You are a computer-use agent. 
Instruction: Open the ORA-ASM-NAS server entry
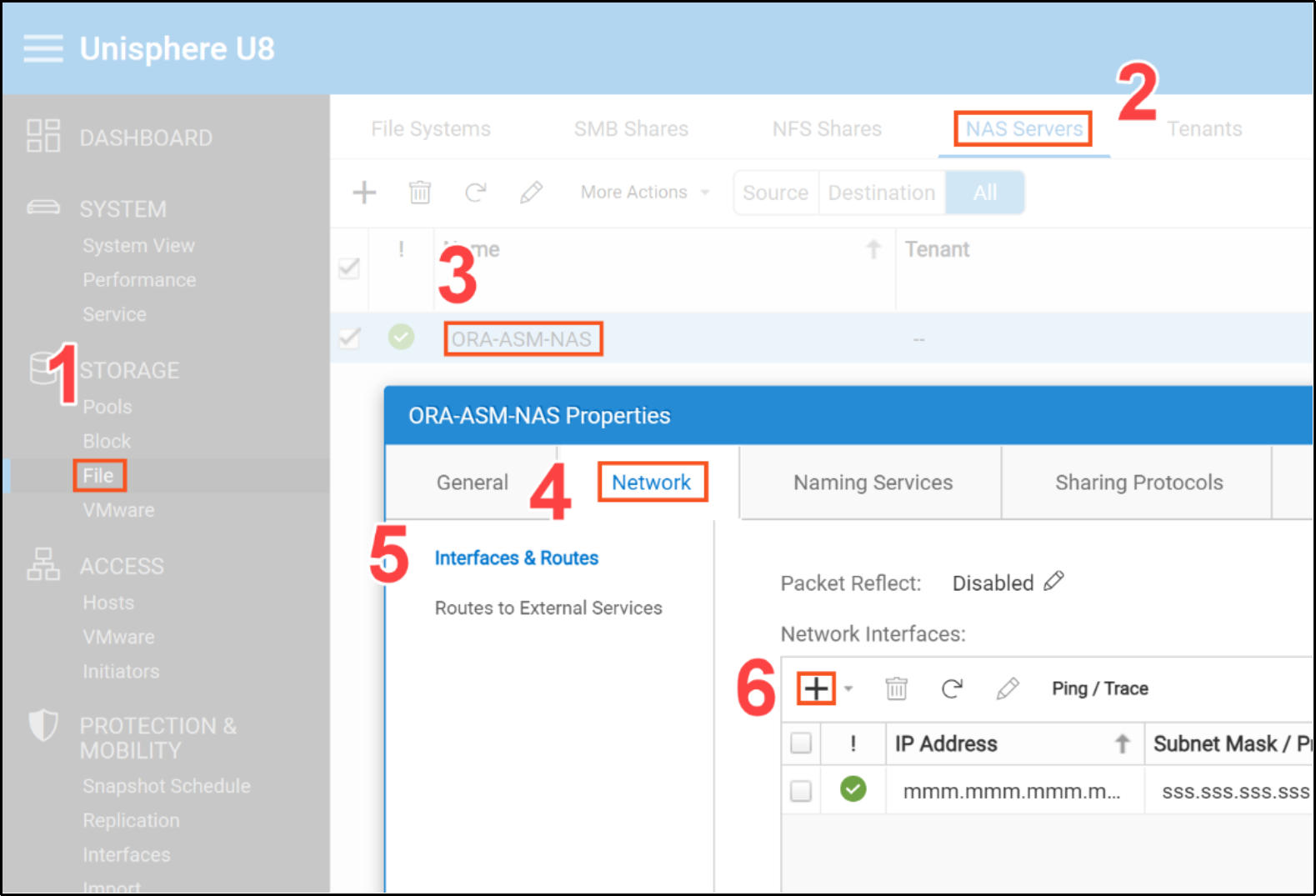pos(522,339)
